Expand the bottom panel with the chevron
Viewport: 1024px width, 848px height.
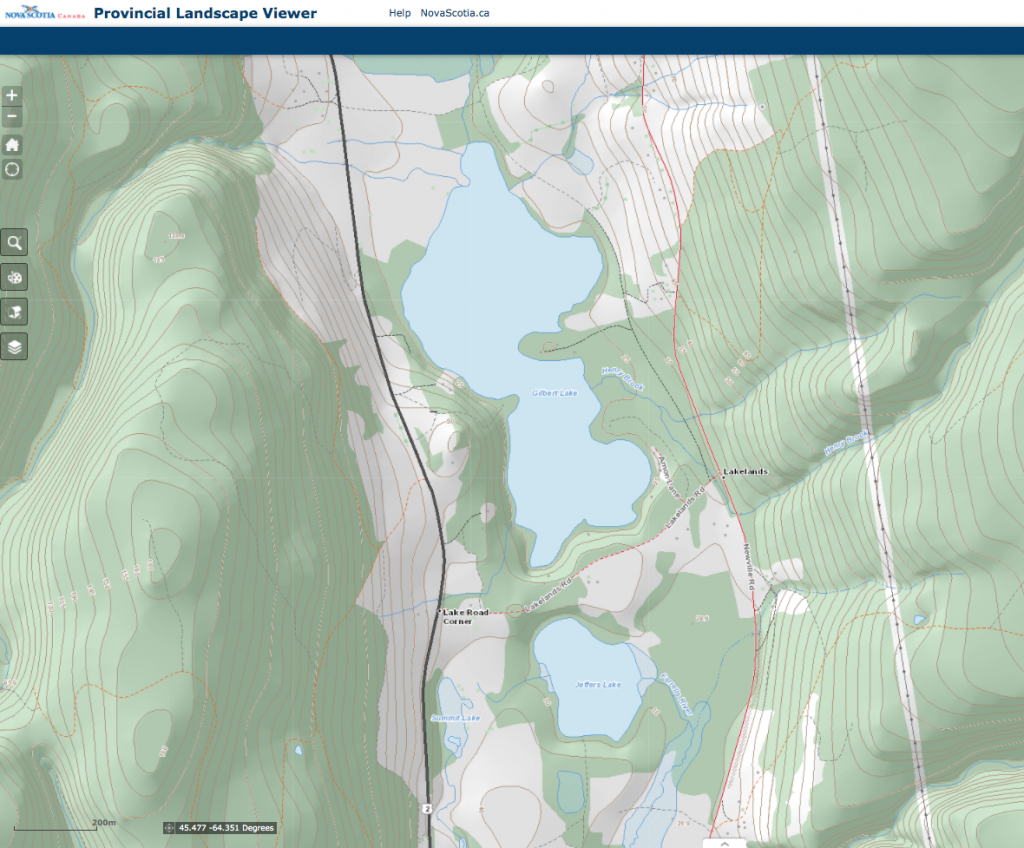point(725,843)
